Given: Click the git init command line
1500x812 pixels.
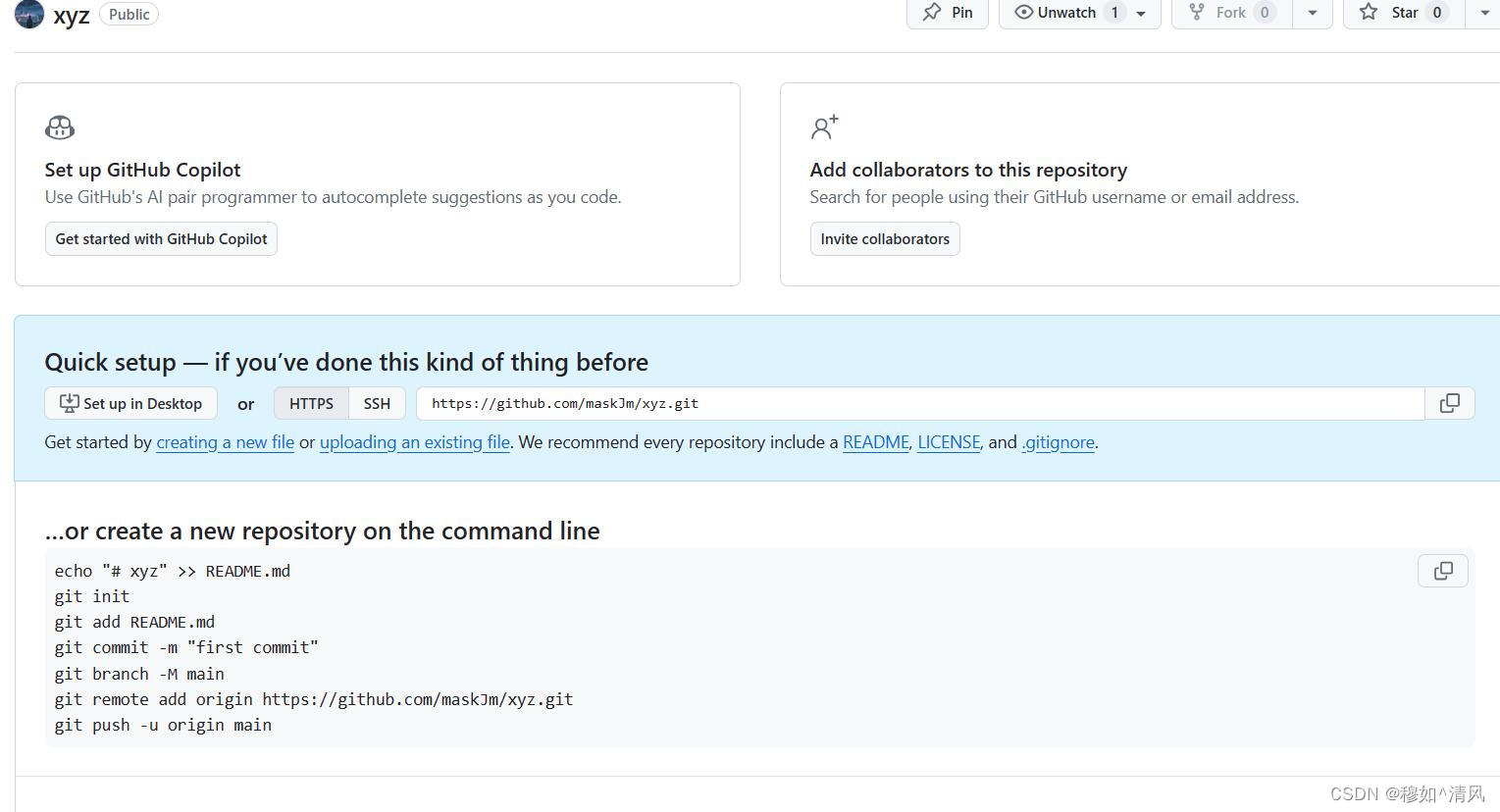Looking at the screenshot, I should pyautogui.click(x=92, y=596).
